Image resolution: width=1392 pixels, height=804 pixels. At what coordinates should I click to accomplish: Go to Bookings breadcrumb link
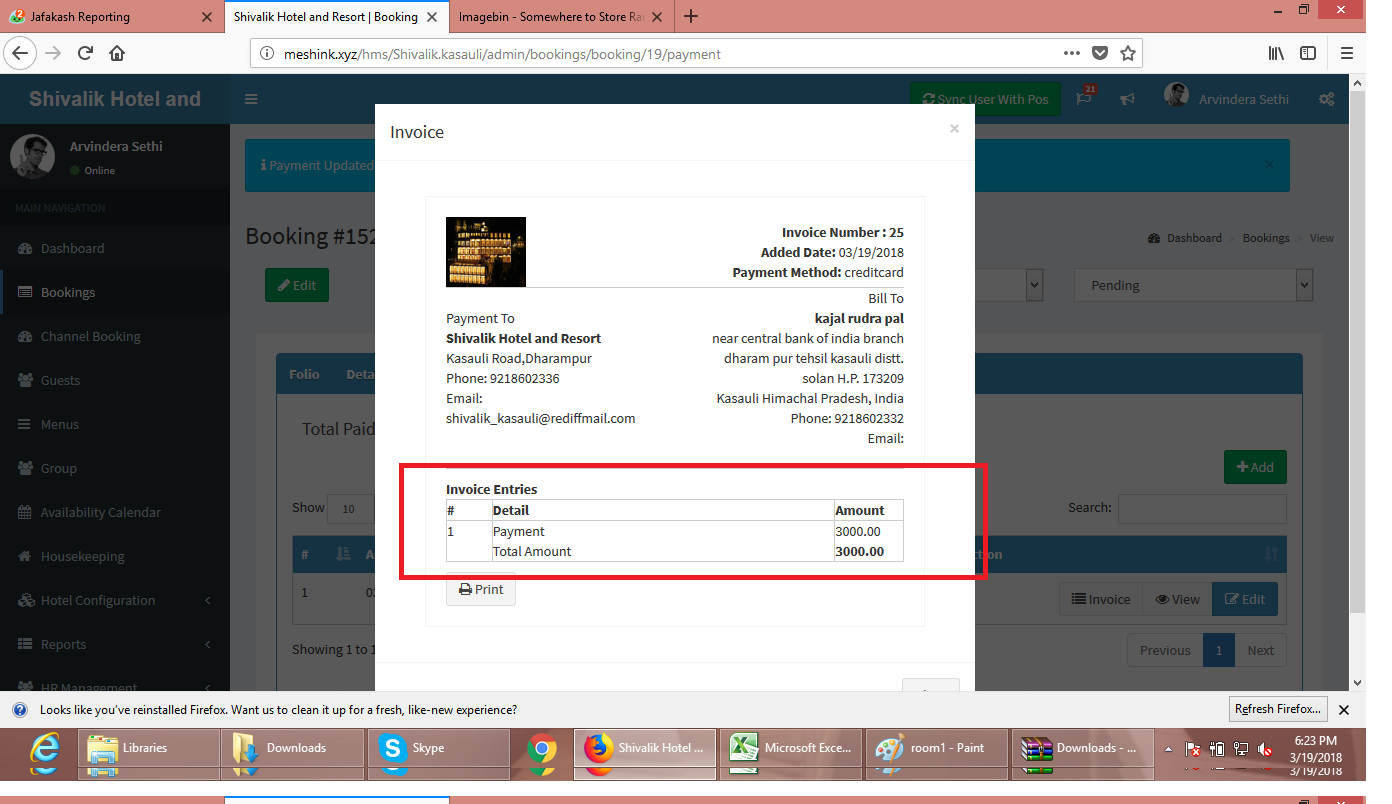[x=1266, y=238]
